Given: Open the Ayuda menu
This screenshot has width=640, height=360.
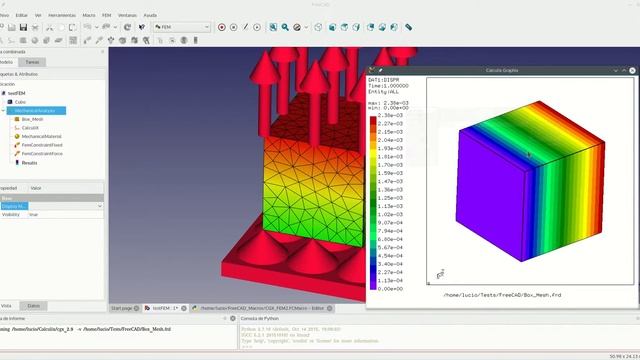Looking at the screenshot, I should coord(150,15).
